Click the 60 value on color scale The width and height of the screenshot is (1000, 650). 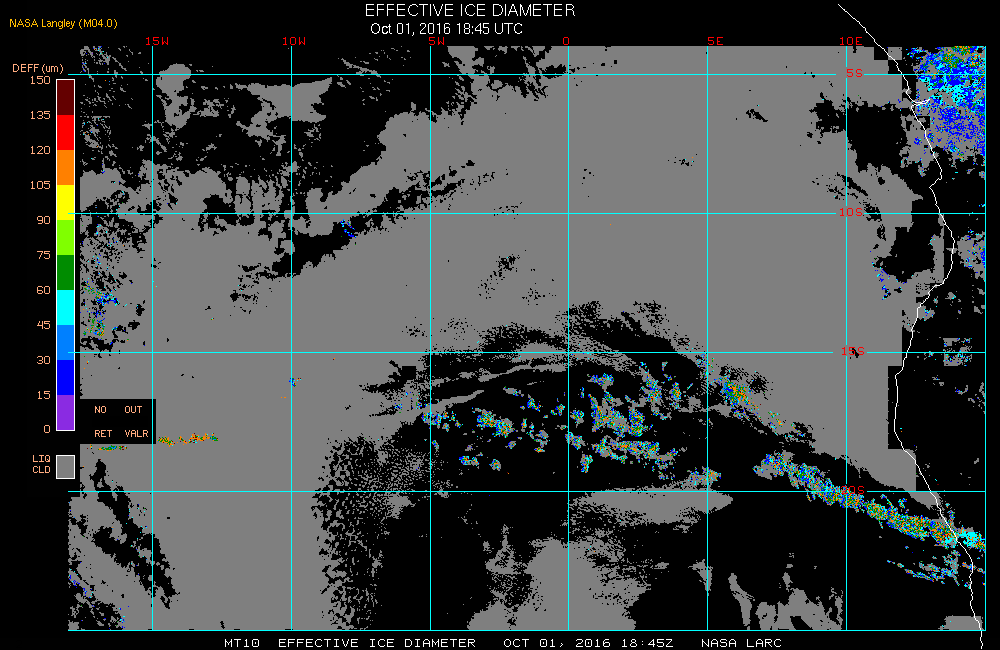[x=43, y=290]
